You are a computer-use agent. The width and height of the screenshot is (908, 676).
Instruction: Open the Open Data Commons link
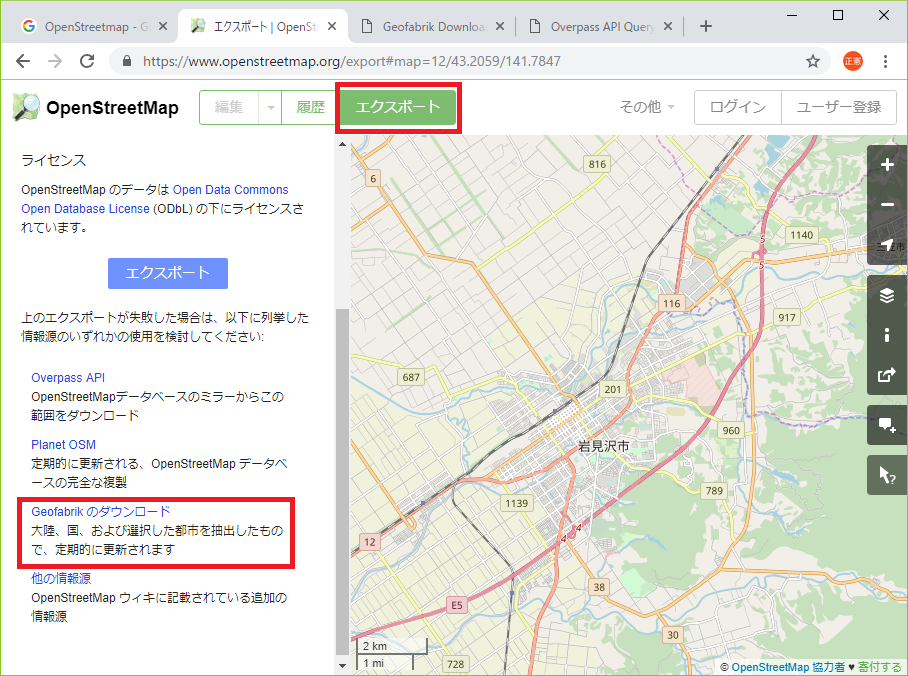coord(230,190)
